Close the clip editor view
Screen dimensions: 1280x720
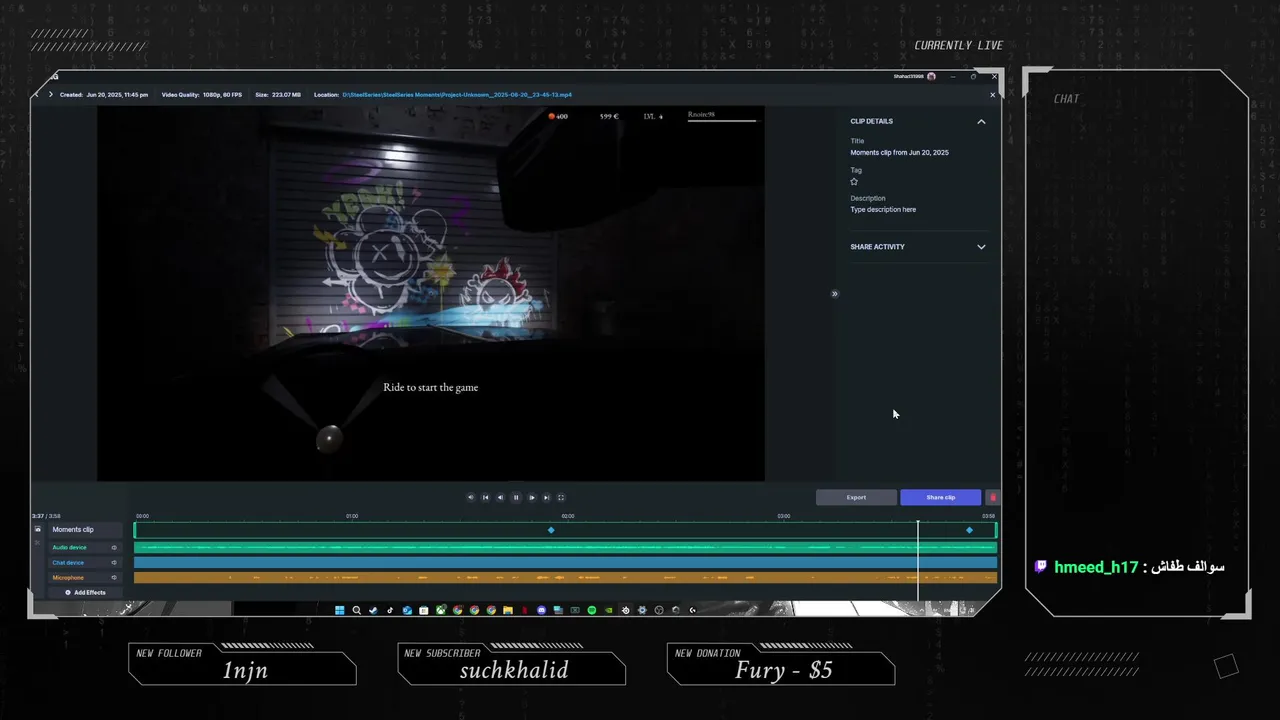coord(992,95)
